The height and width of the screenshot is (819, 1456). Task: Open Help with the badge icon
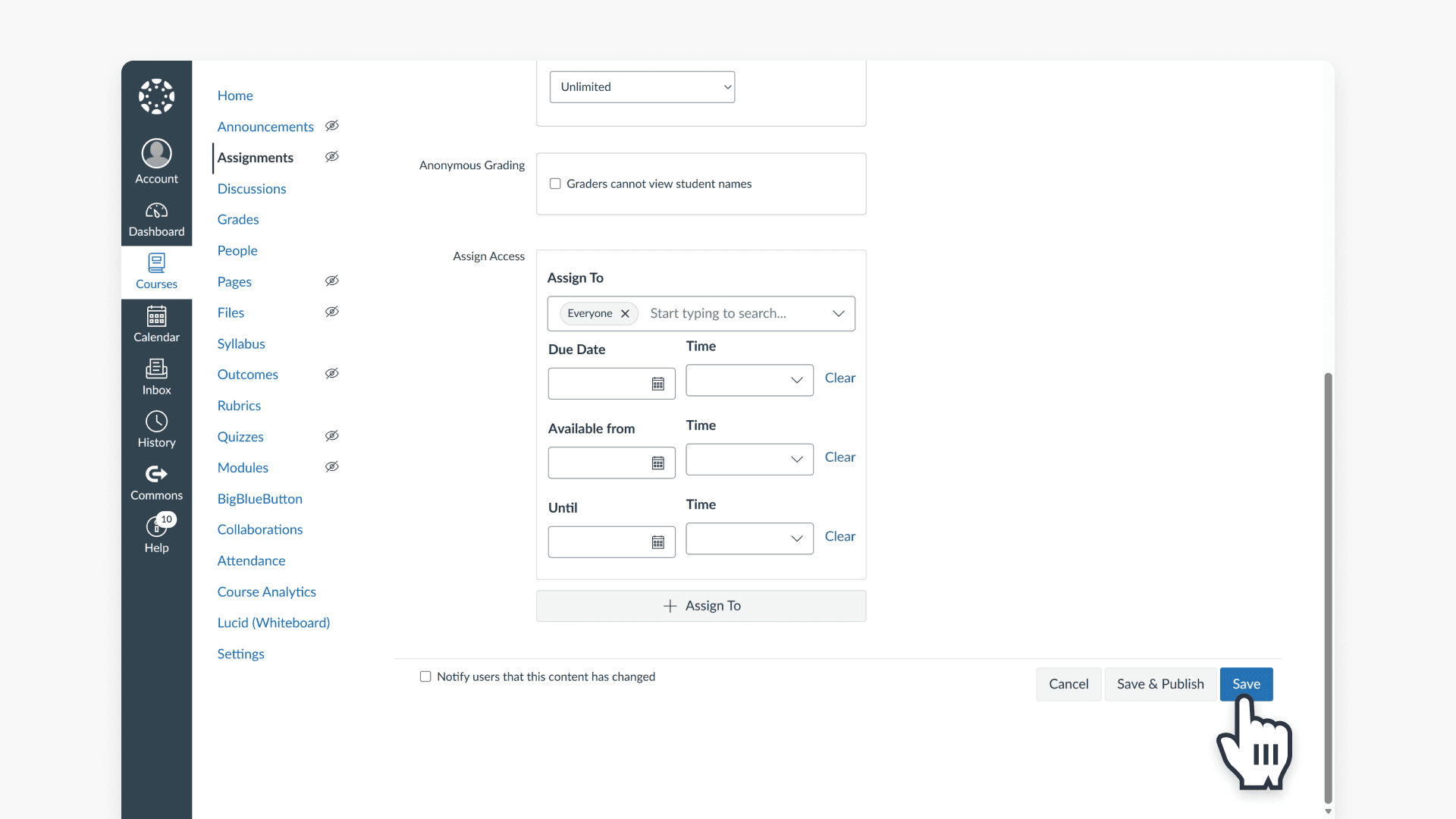[156, 534]
